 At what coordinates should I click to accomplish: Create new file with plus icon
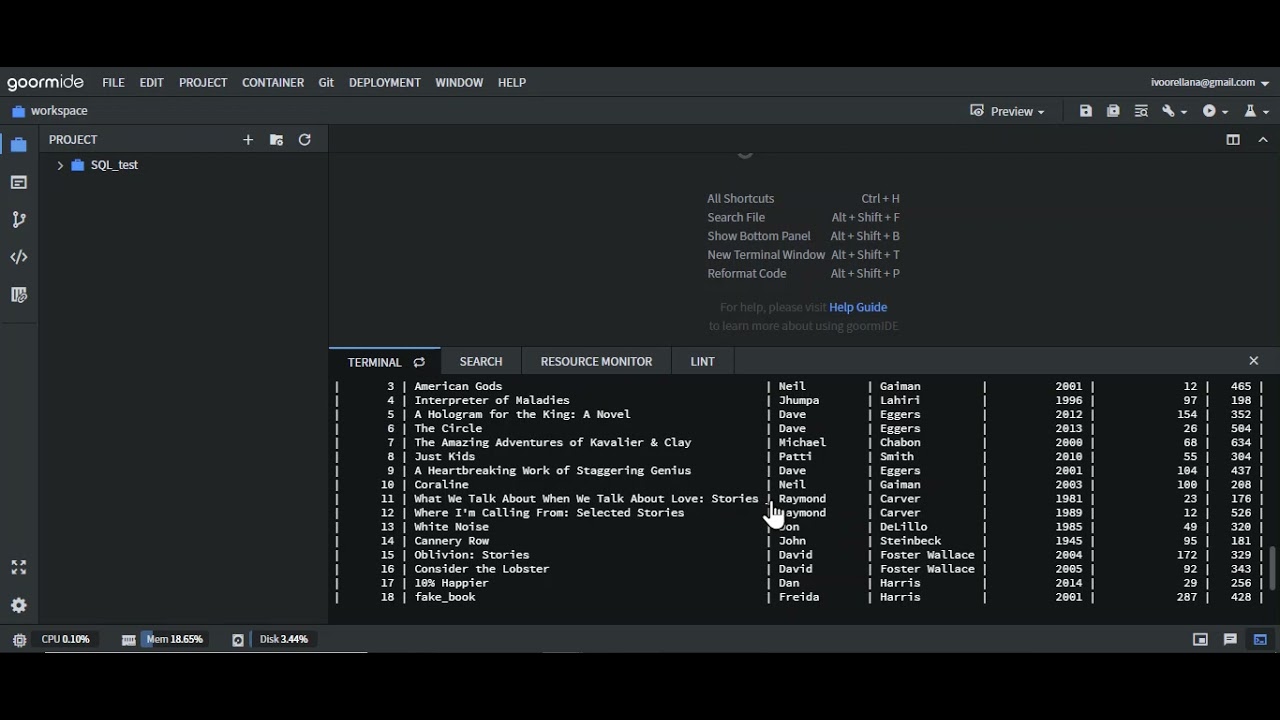click(x=248, y=140)
